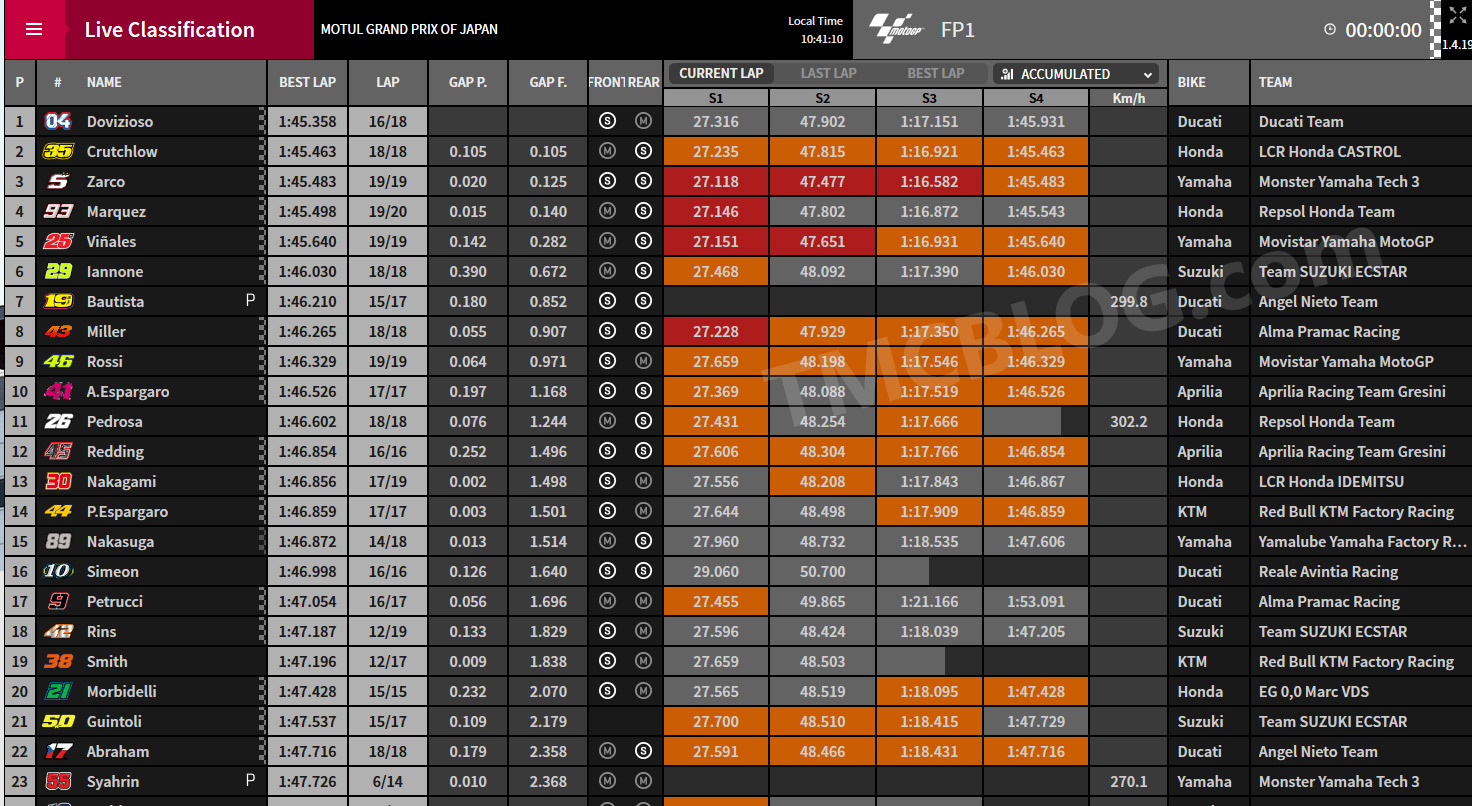The width and height of the screenshot is (1472, 806).
Task: Select Rins' number 42 badge
Action: tap(58, 631)
